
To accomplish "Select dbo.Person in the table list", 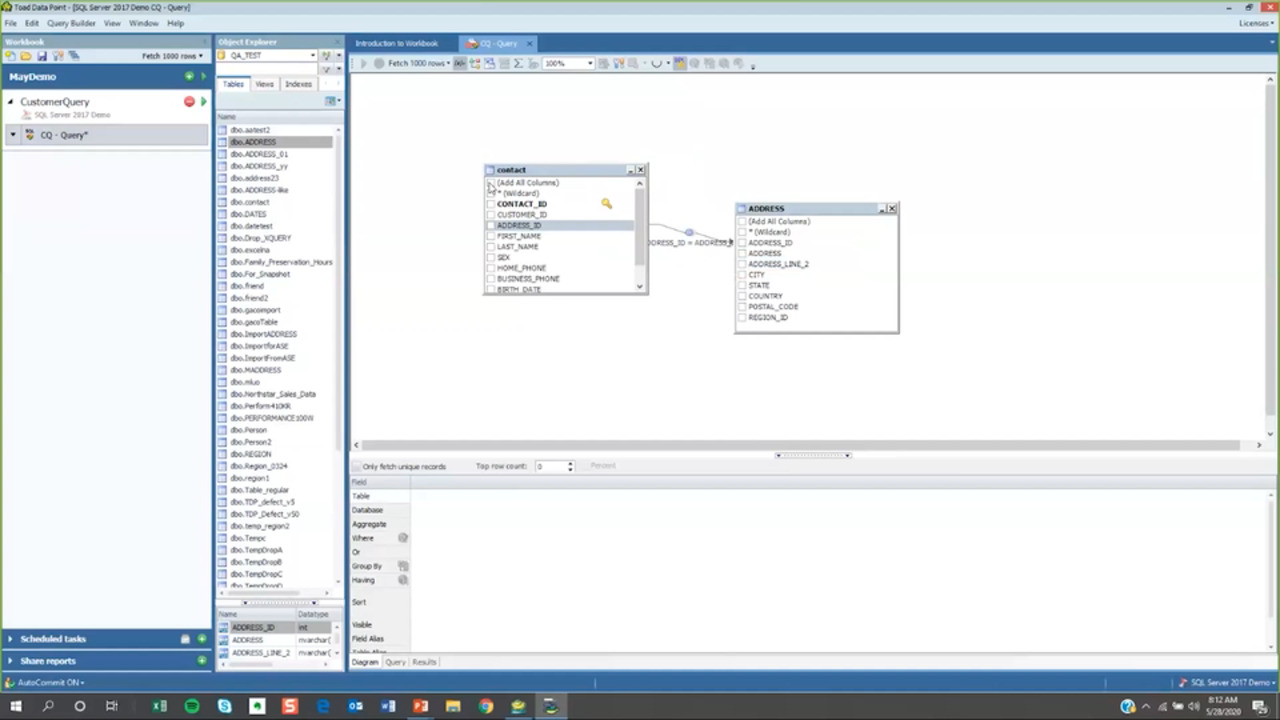I will tap(249, 430).
